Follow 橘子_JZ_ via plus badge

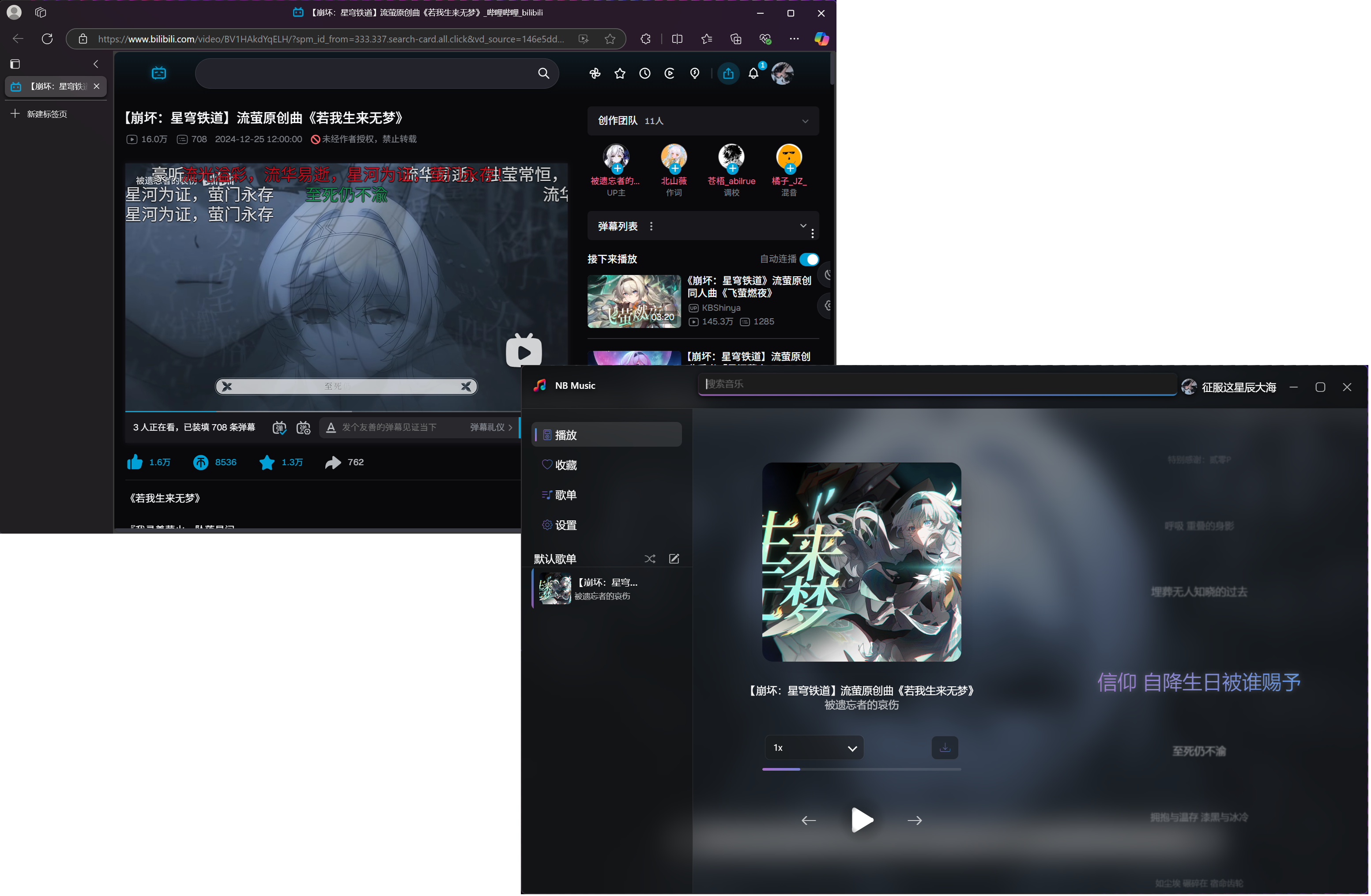point(791,169)
